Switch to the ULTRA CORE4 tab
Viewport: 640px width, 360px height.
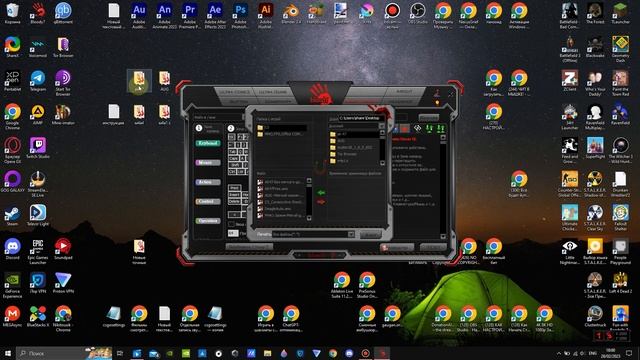272,92
